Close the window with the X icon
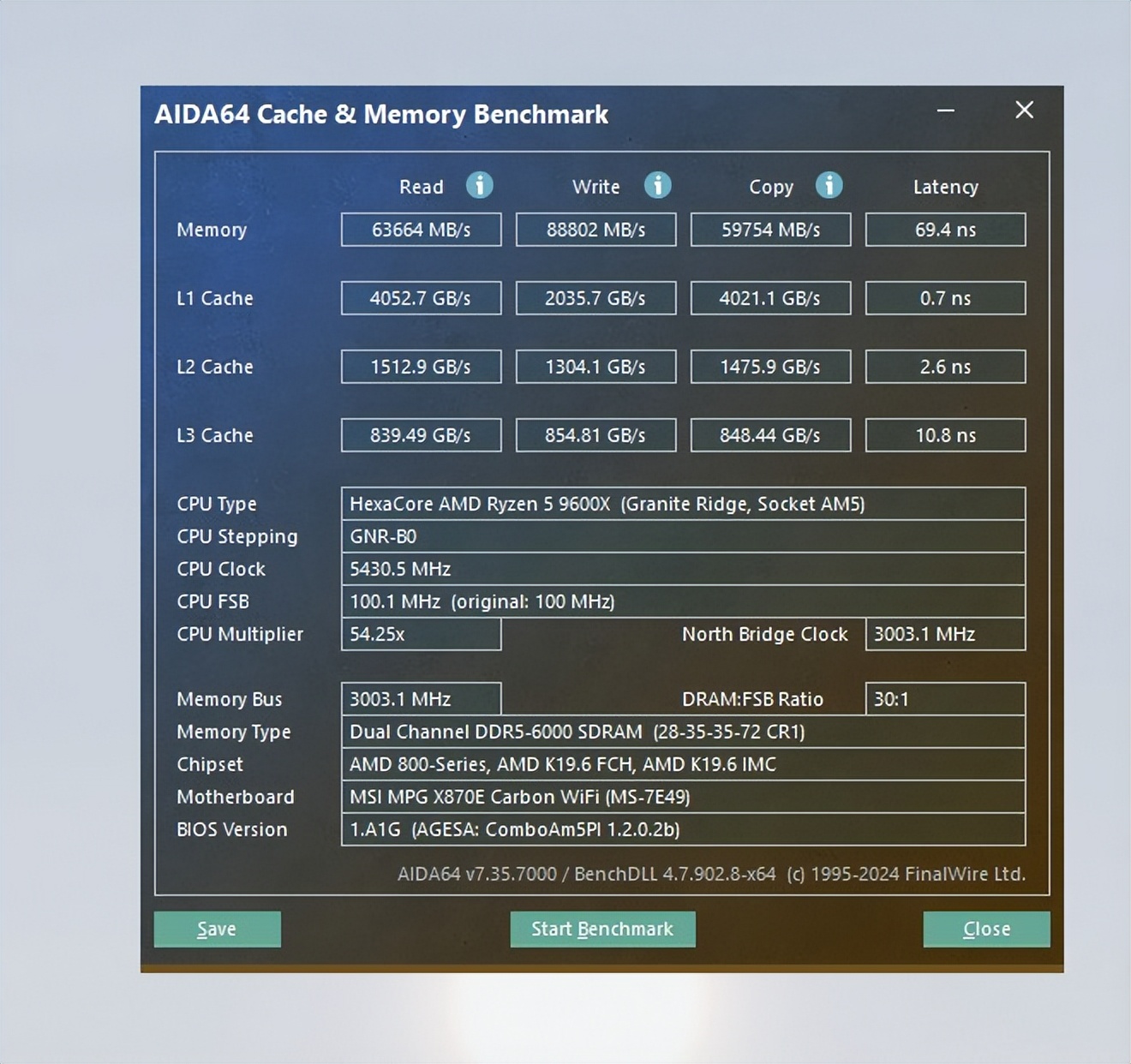 (1024, 110)
